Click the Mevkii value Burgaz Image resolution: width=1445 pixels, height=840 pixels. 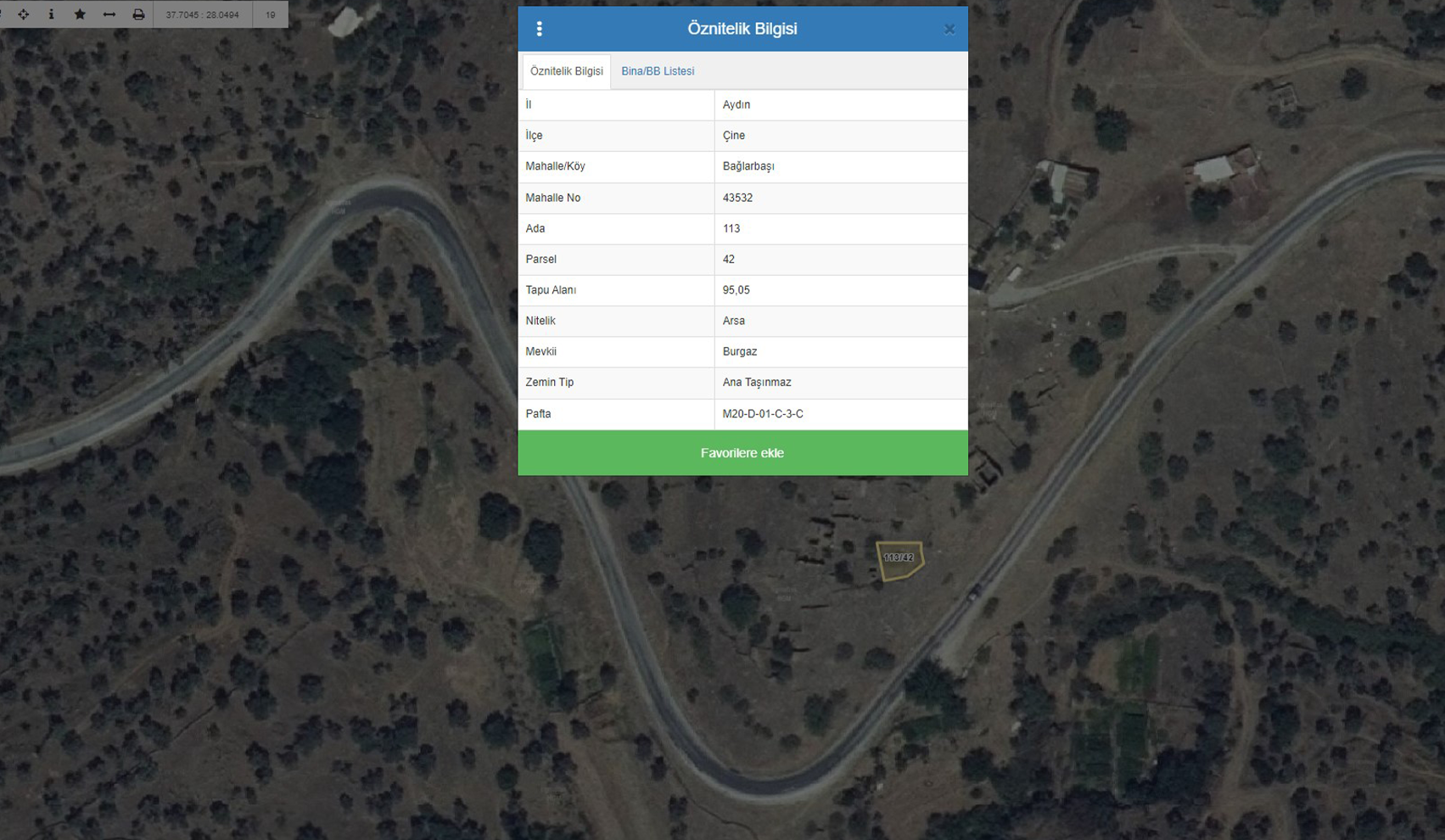click(x=739, y=351)
